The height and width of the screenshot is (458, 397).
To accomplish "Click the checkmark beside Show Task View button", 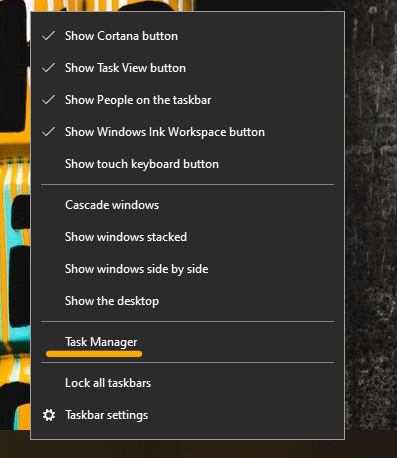I will 49,68.
